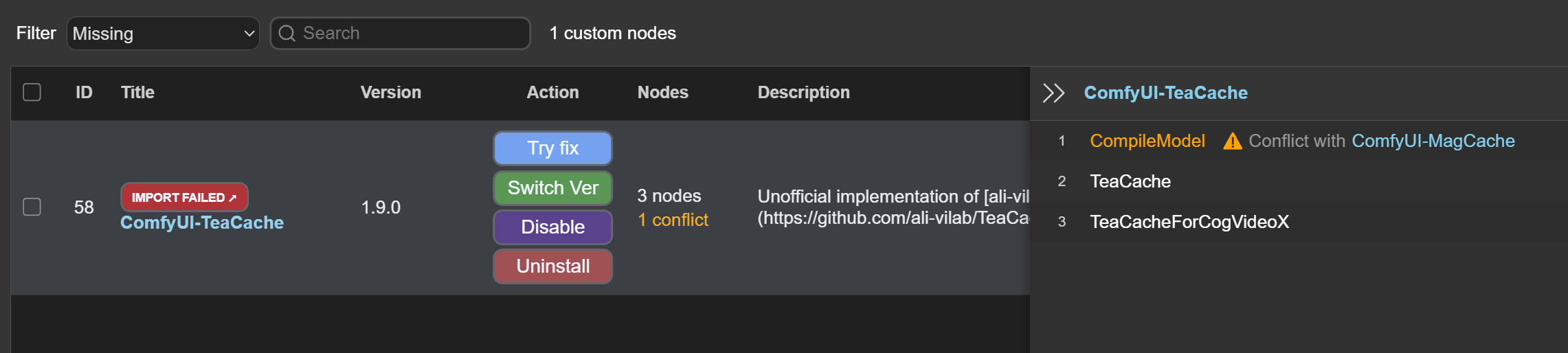Open the ComfyUI-TeaCache title link in table
The height and width of the screenshot is (353, 1568).
pos(202,223)
